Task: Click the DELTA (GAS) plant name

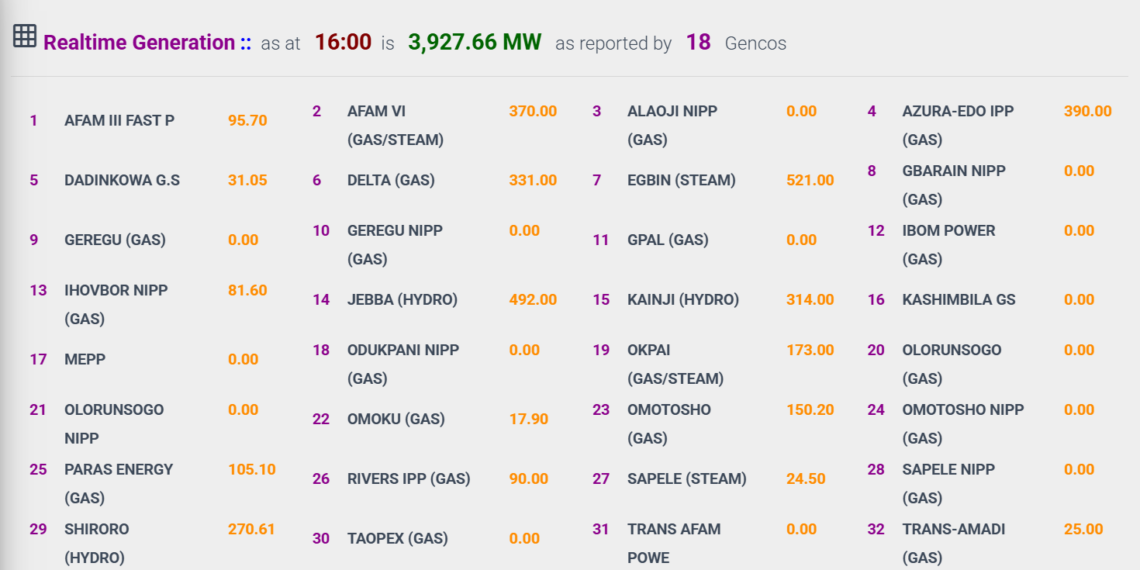Action: coord(391,180)
